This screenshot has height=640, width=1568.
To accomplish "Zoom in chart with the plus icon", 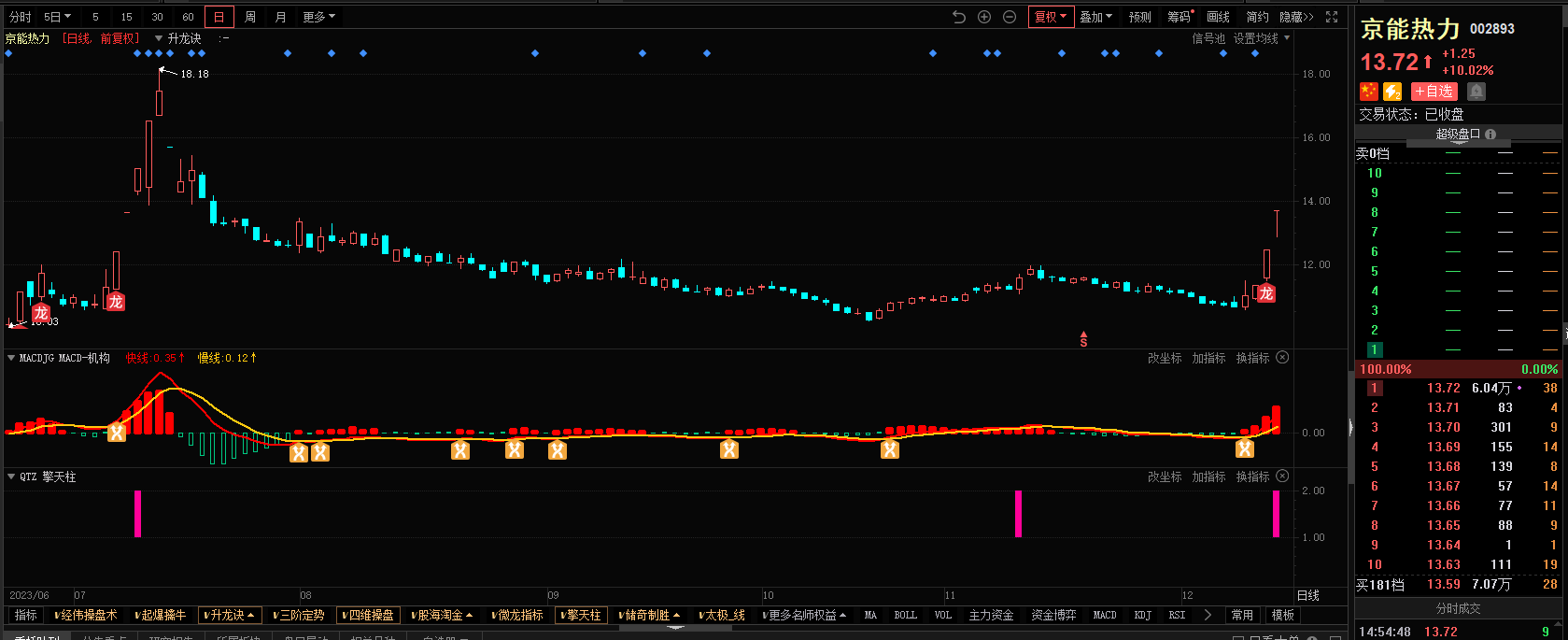I will pyautogui.click(x=984, y=17).
